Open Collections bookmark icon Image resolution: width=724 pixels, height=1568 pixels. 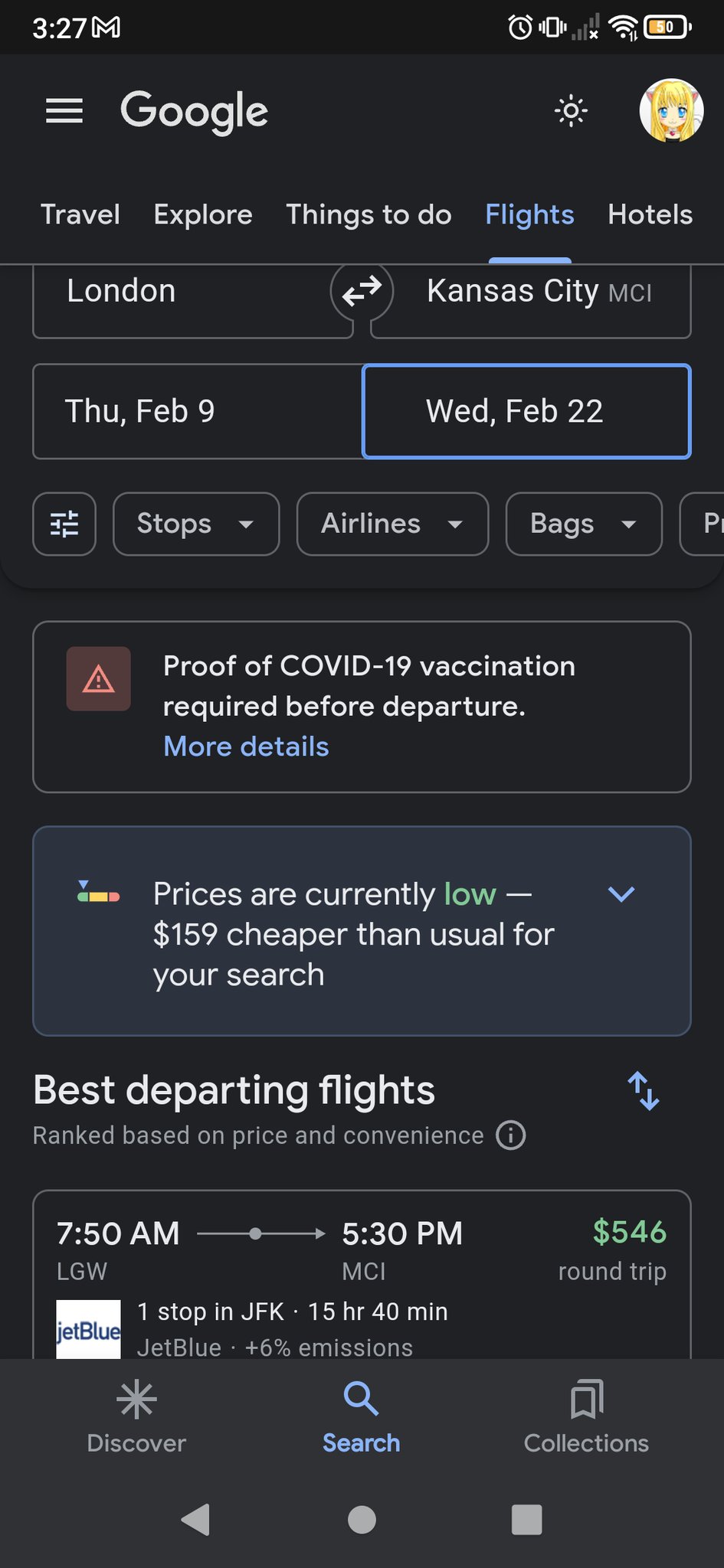(x=587, y=1400)
